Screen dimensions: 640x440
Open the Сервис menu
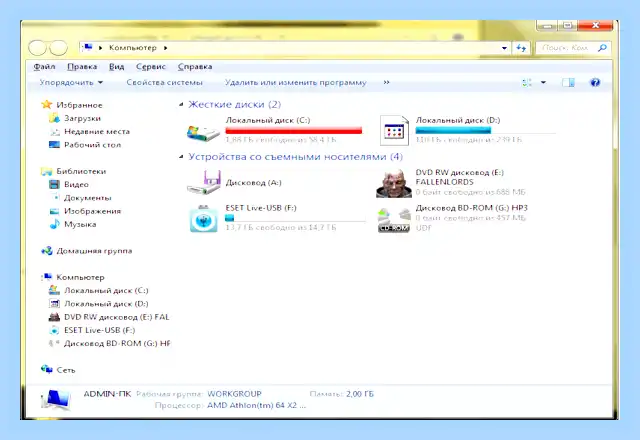pos(151,67)
